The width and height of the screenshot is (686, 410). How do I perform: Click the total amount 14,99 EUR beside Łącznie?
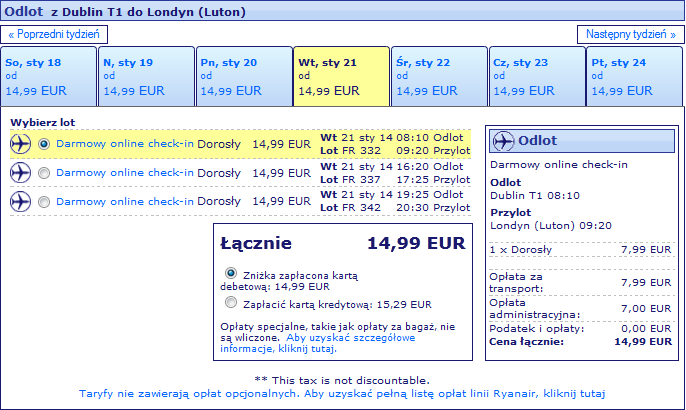tap(416, 243)
